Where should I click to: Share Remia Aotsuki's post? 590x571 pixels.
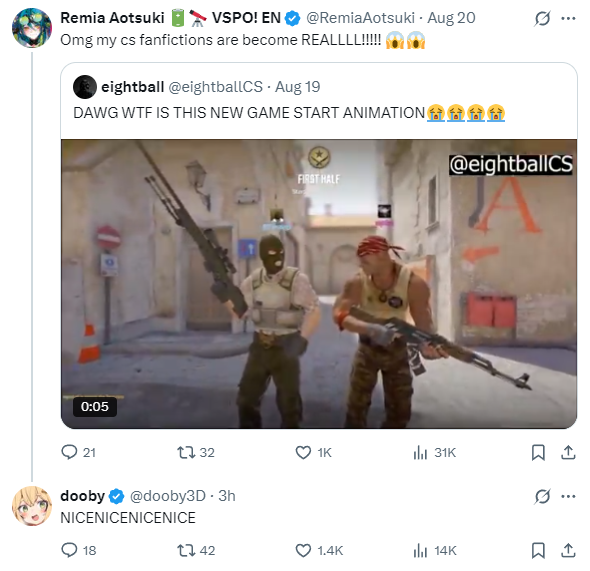pyautogui.click(x=568, y=452)
